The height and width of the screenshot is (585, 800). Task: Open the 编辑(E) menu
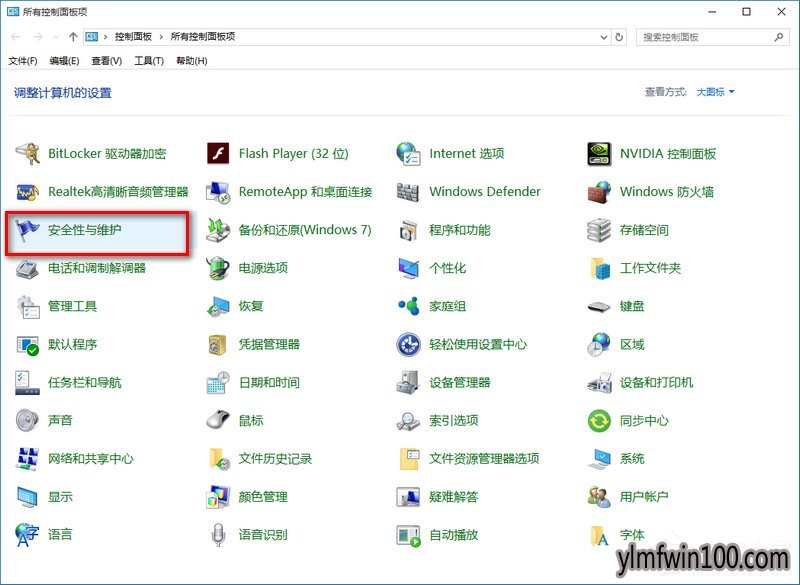(64, 61)
